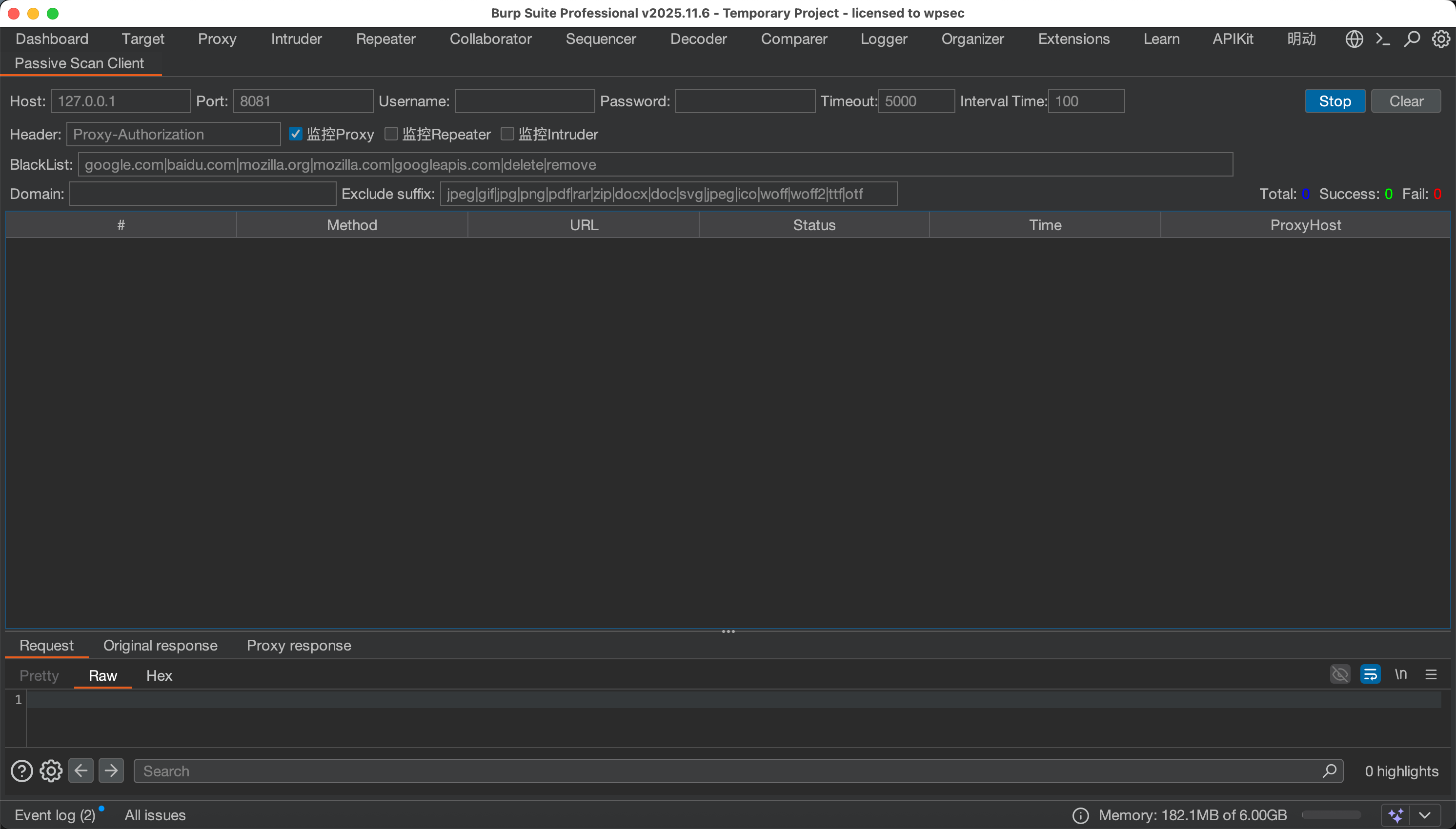The width and height of the screenshot is (1456, 829).
Task: Switch editor view to Hex
Action: (159, 675)
